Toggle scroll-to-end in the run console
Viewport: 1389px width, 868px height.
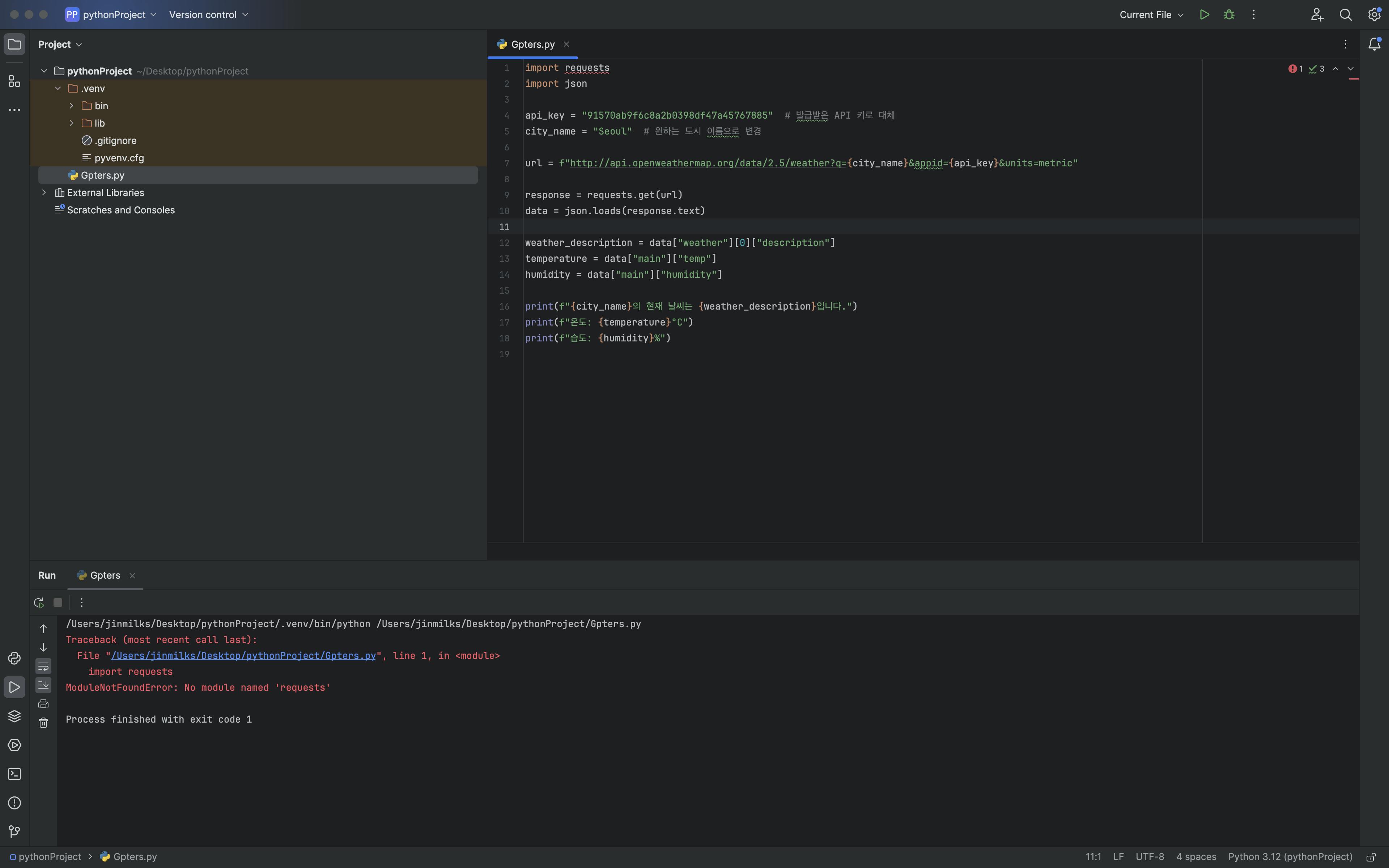[44, 685]
